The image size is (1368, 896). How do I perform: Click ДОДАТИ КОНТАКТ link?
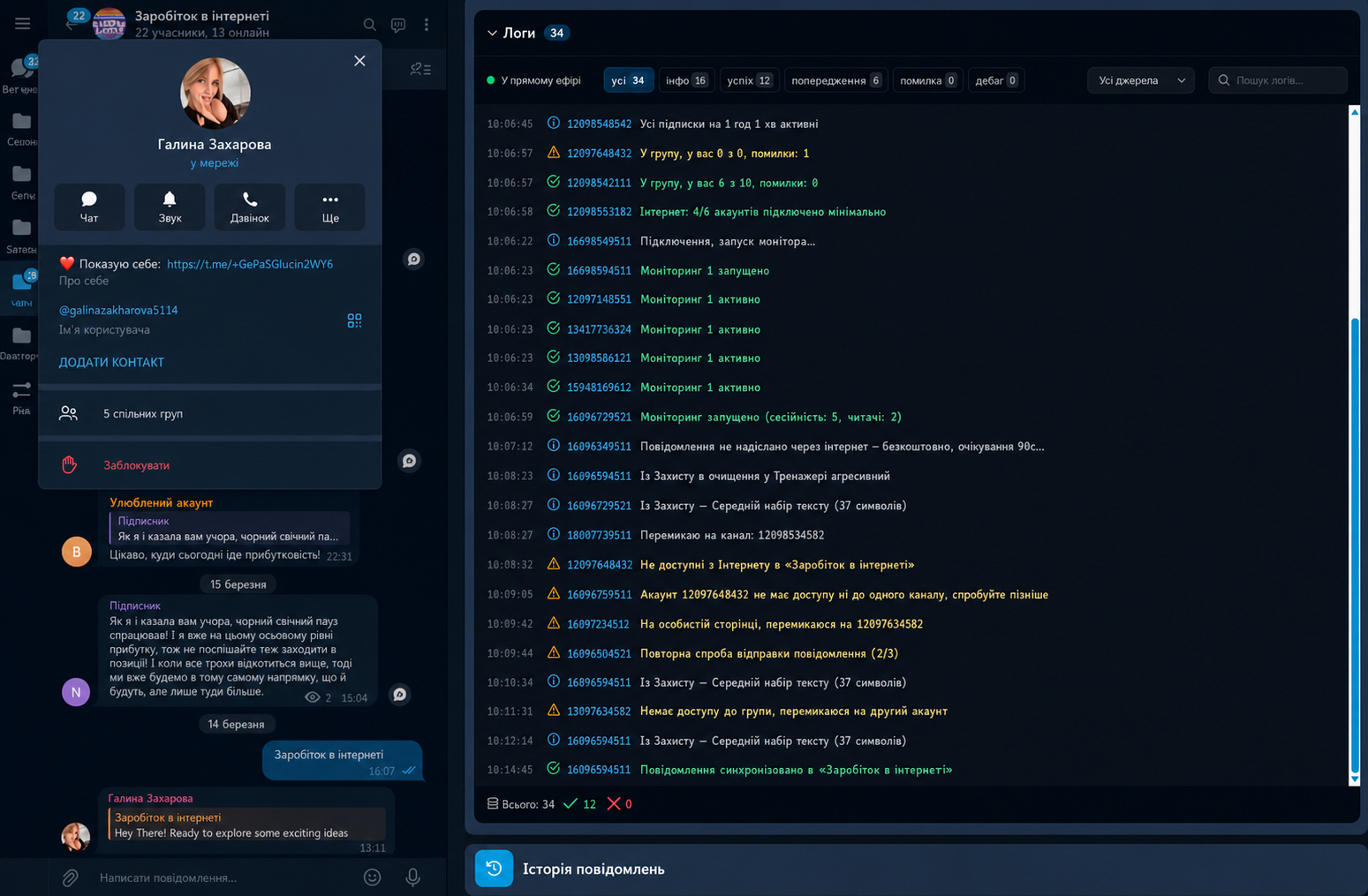point(111,362)
